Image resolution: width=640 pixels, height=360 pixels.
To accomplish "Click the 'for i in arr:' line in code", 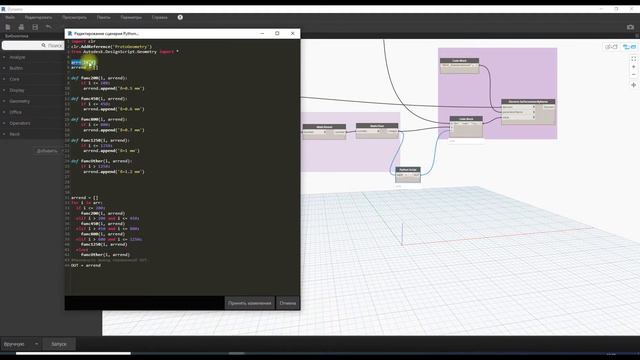I will (87, 203).
